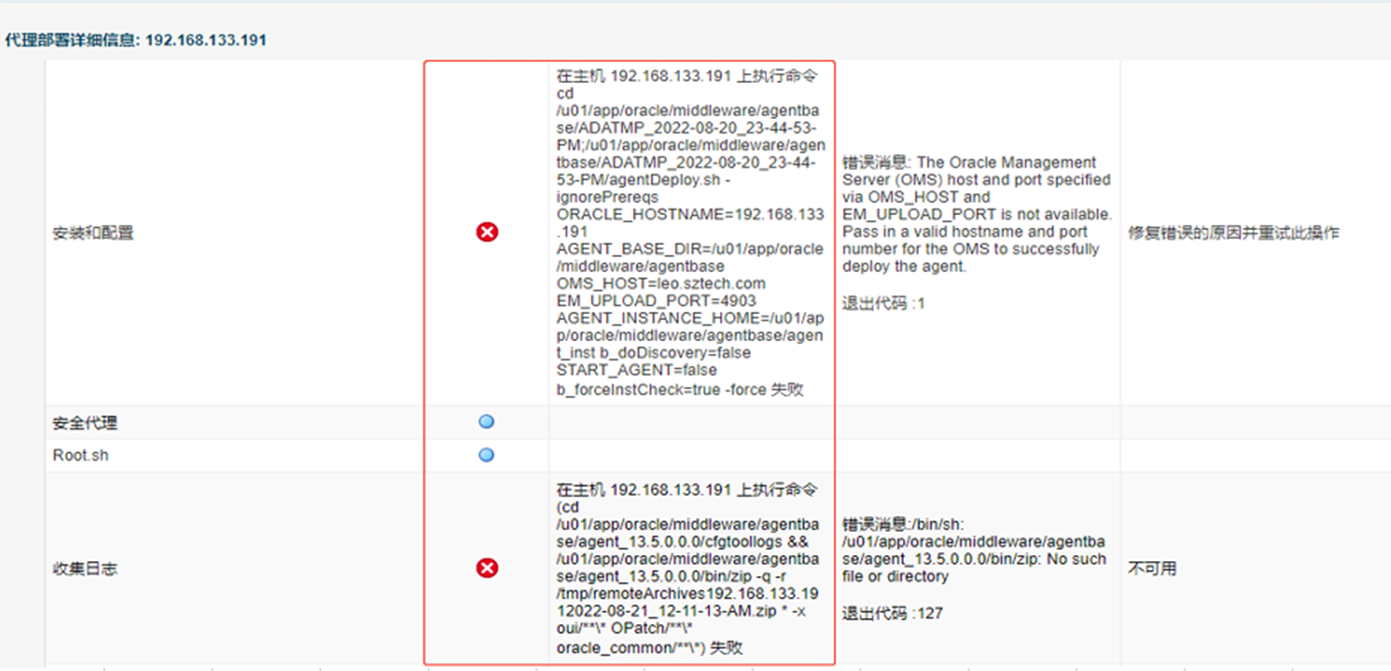This screenshot has height=671, width=1391.
Task: Click the 代理部署详细信息: 192.168.133.191 heading
Action: coord(136,41)
